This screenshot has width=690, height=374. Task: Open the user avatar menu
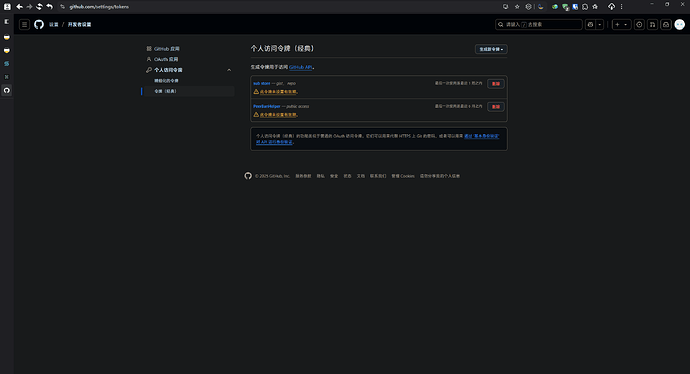tap(680, 25)
